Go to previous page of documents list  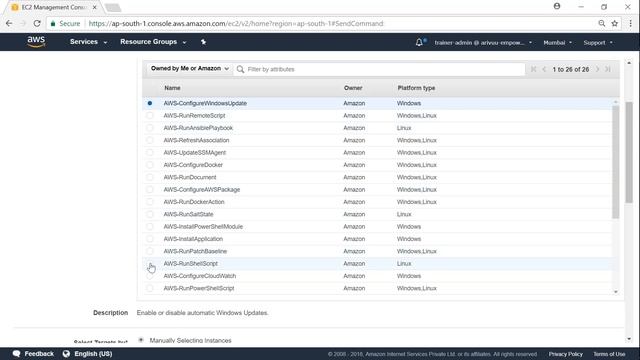544,69
